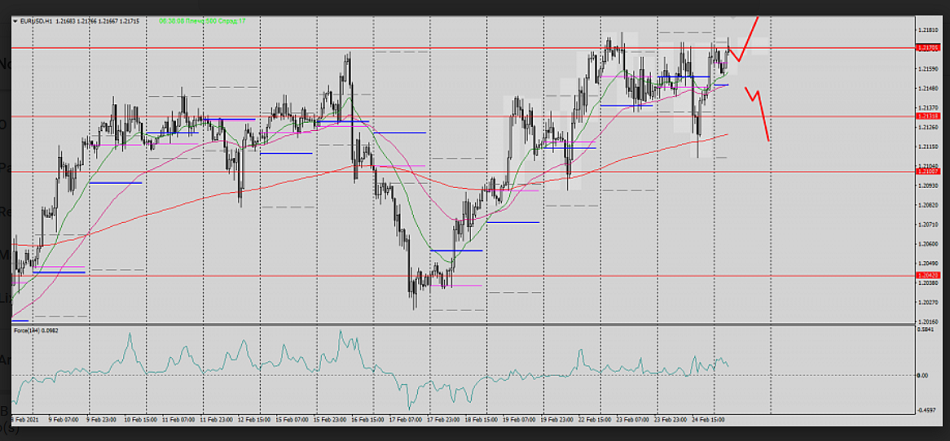Click the 1.21810 value on price scale
950x441 pixels.
[x=926, y=30]
